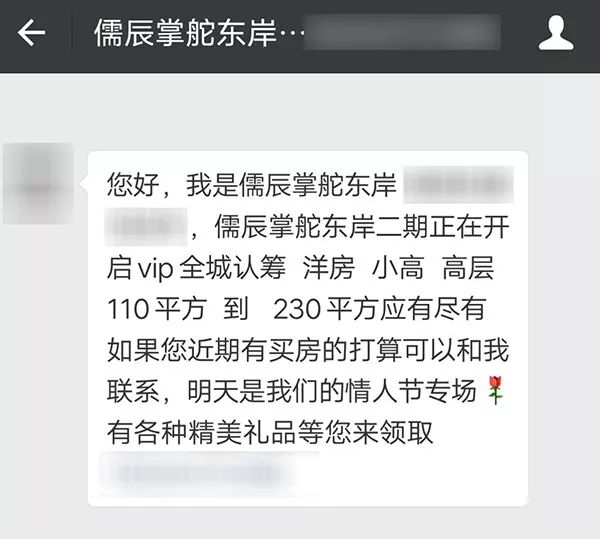Screen dimensions: 600x539
Task: Tap the blurred line at message bottom
Action: click(x=209, y=474)
